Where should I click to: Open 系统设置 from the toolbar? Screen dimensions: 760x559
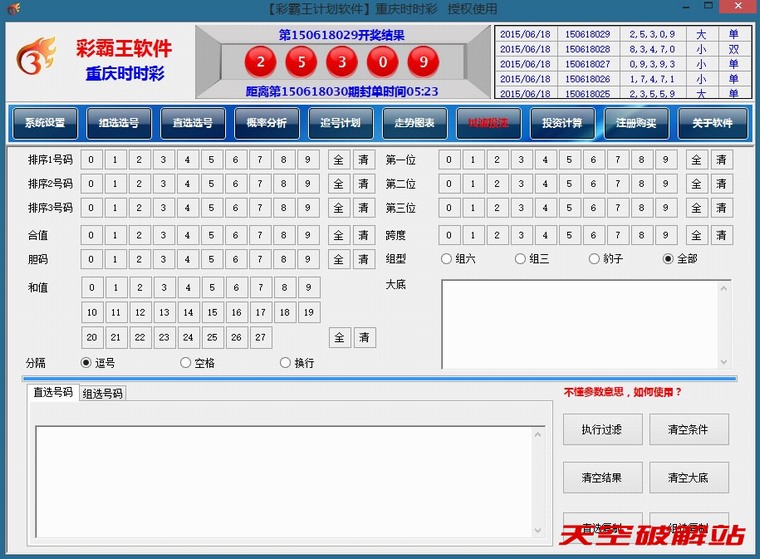pos(45,124)
